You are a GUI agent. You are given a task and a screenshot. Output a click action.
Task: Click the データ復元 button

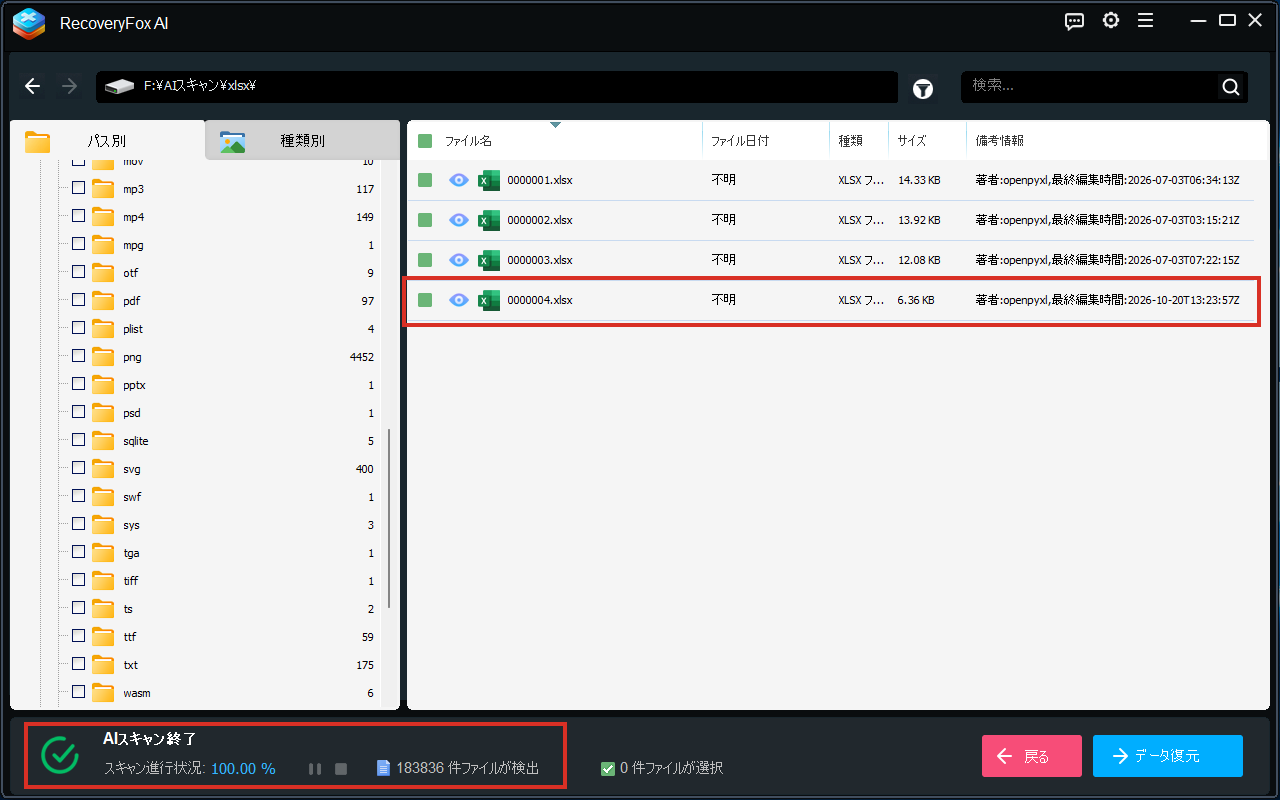click(1168, 756)
